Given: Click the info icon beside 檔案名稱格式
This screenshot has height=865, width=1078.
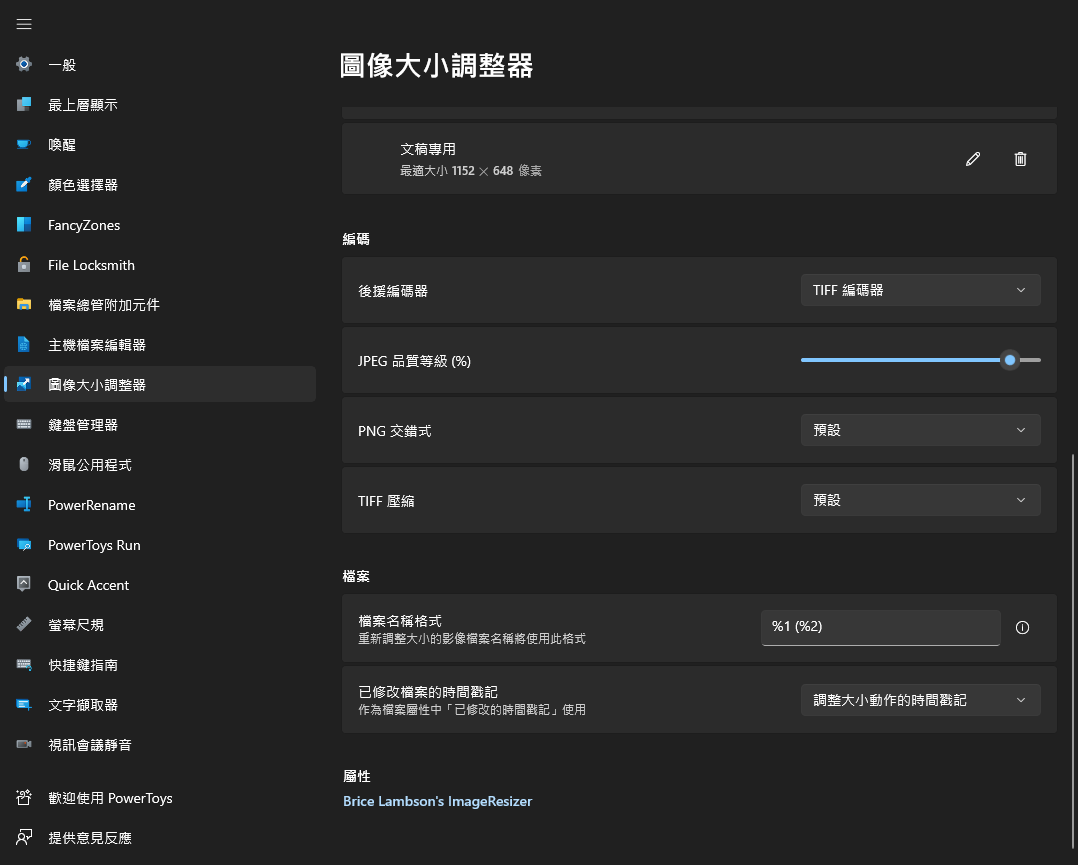Looking at the screenshot, I should point(1022,627).
